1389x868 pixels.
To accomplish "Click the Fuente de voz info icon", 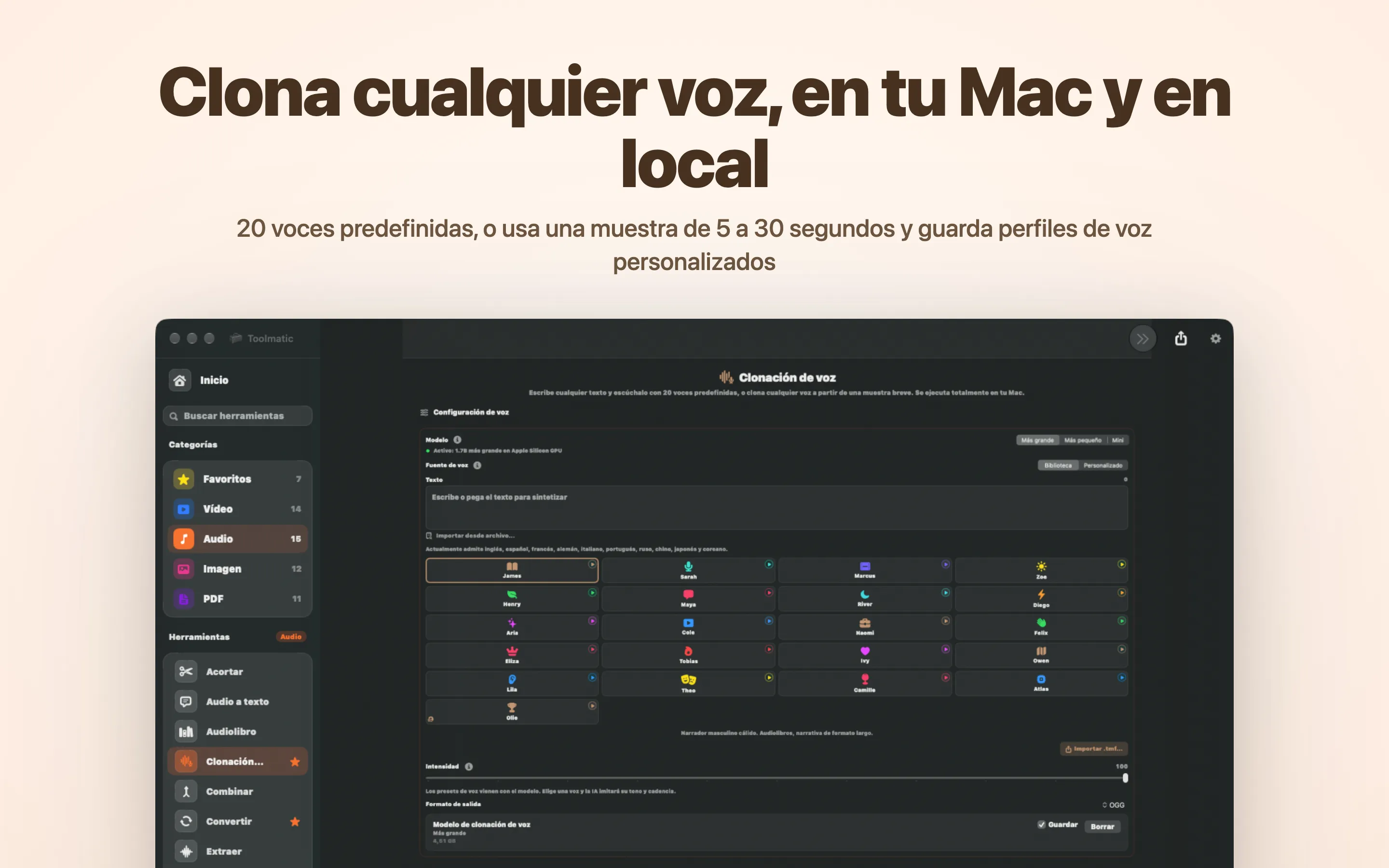I will pyautogui.click(x=477, y=465).
